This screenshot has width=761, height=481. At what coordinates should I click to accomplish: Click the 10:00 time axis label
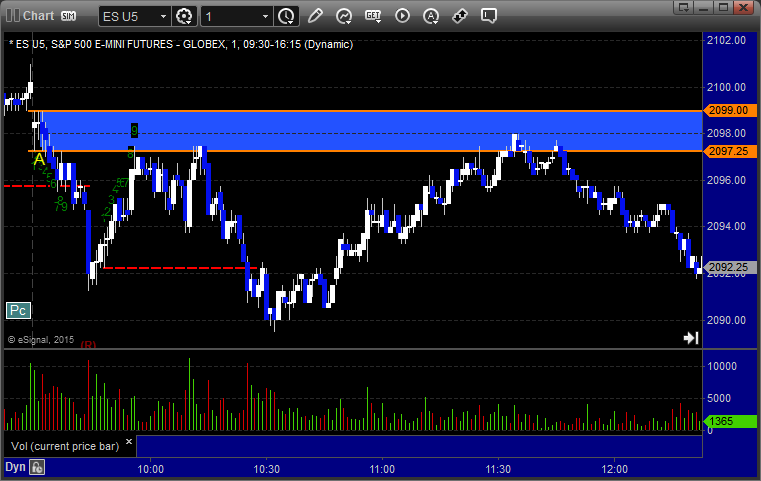(x=150, y=469)
